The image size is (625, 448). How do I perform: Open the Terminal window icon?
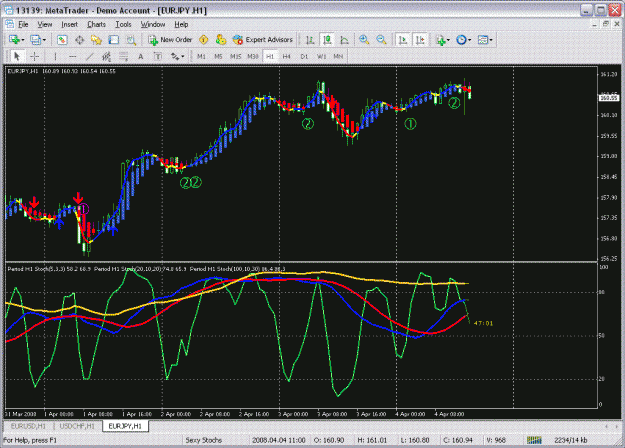(x=114, y=40)
